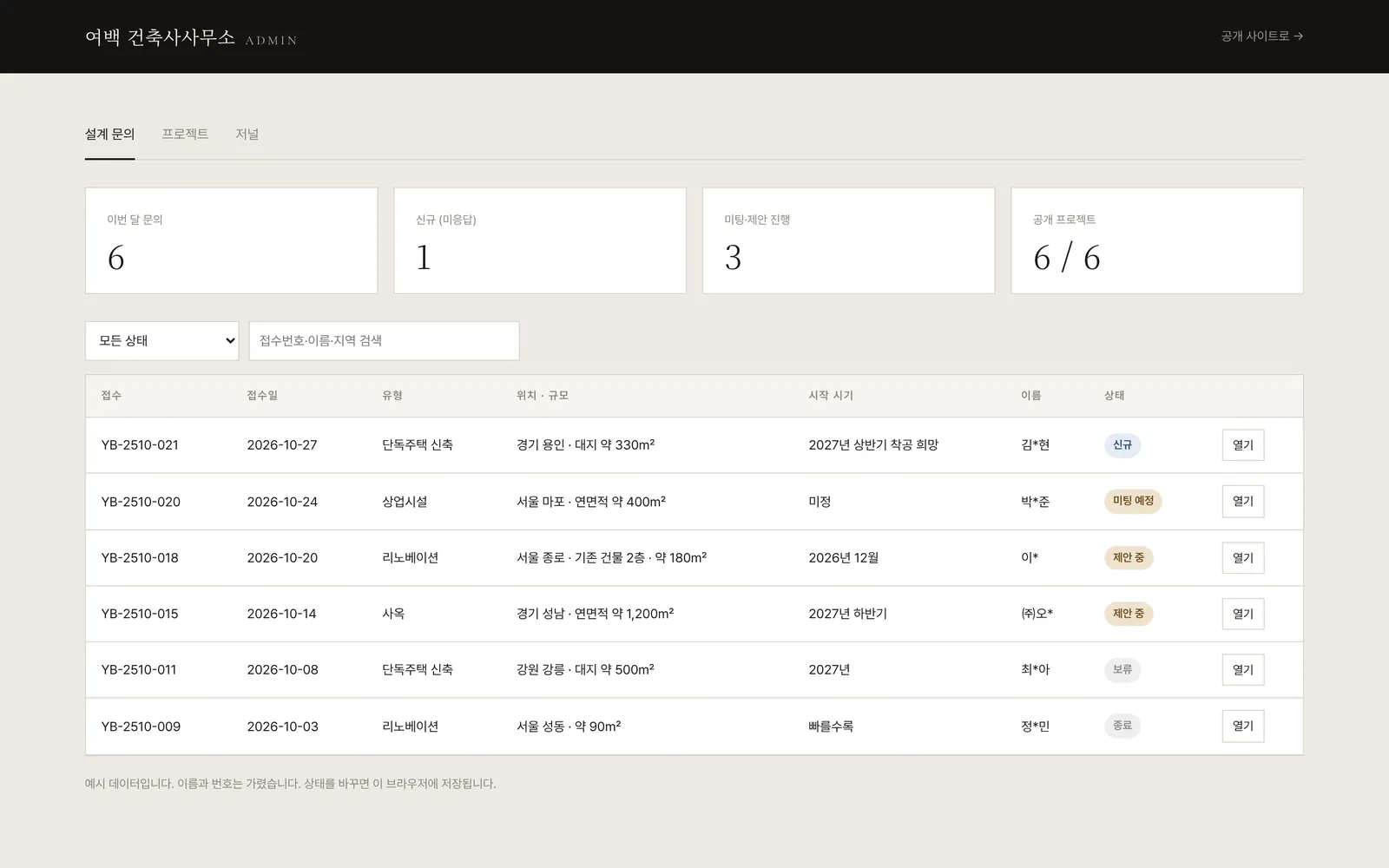The image size is (1389, 868).
Task: Click the 이름 column header
Action: (x=1030, y=396)
